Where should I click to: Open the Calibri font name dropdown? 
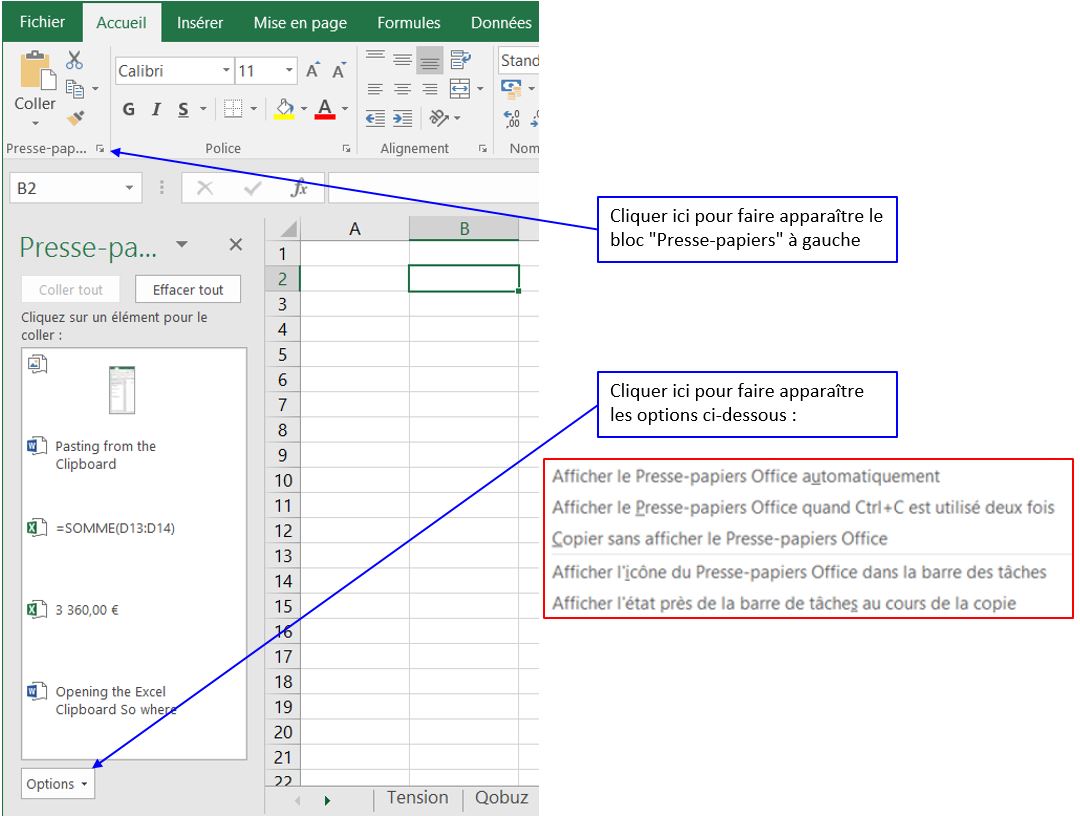[227, 71]
